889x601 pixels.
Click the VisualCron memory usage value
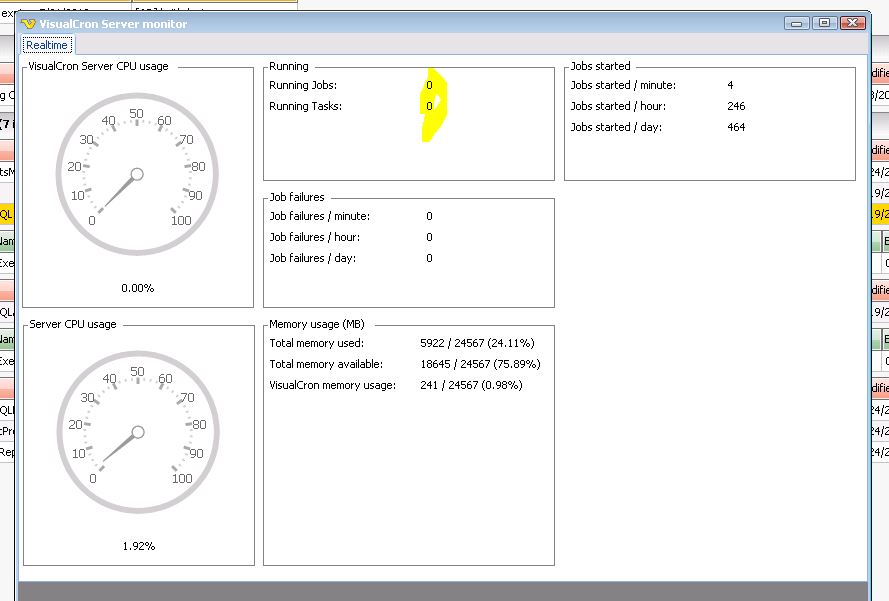point(471,385)
